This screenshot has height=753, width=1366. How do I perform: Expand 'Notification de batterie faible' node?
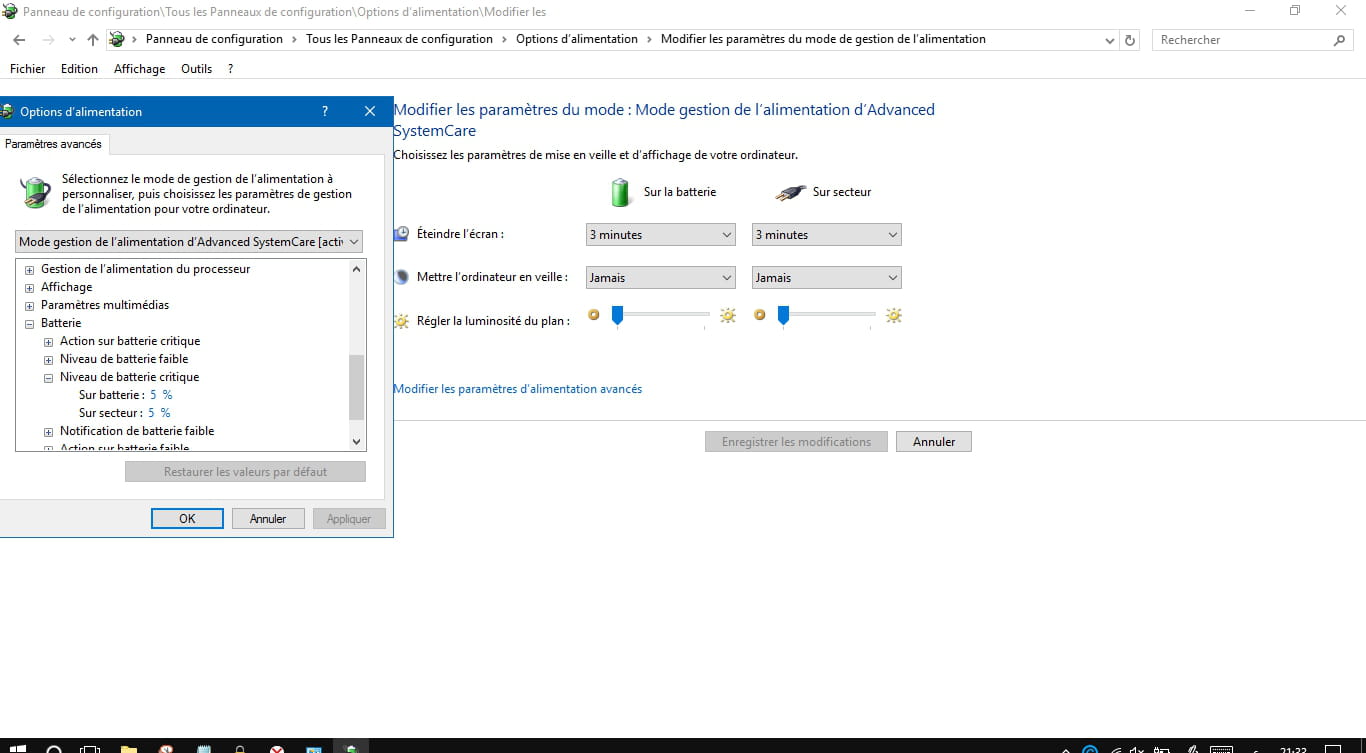tap(49, 432)
